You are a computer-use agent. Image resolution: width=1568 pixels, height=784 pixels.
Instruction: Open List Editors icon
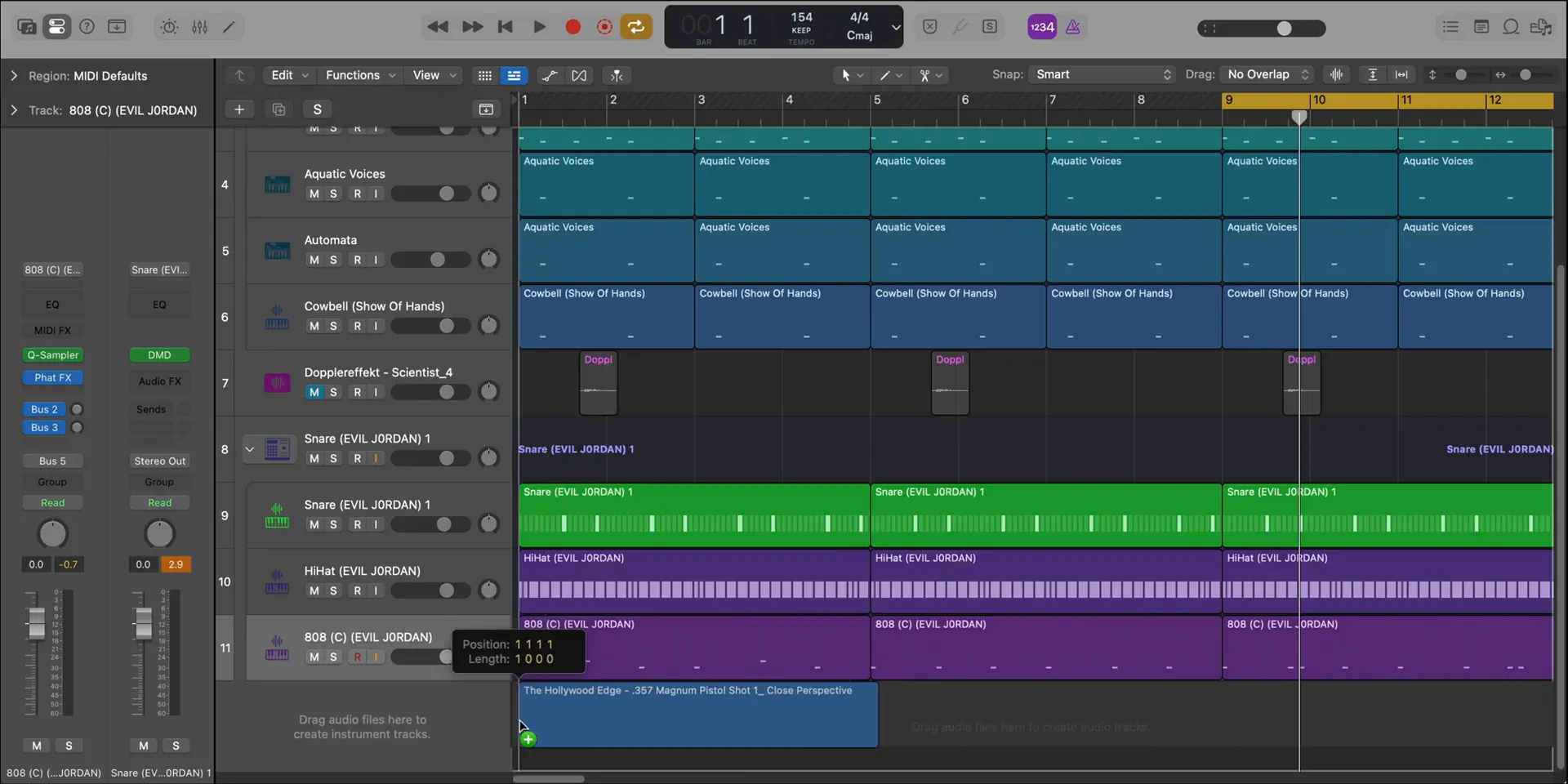coord(1450,27)
